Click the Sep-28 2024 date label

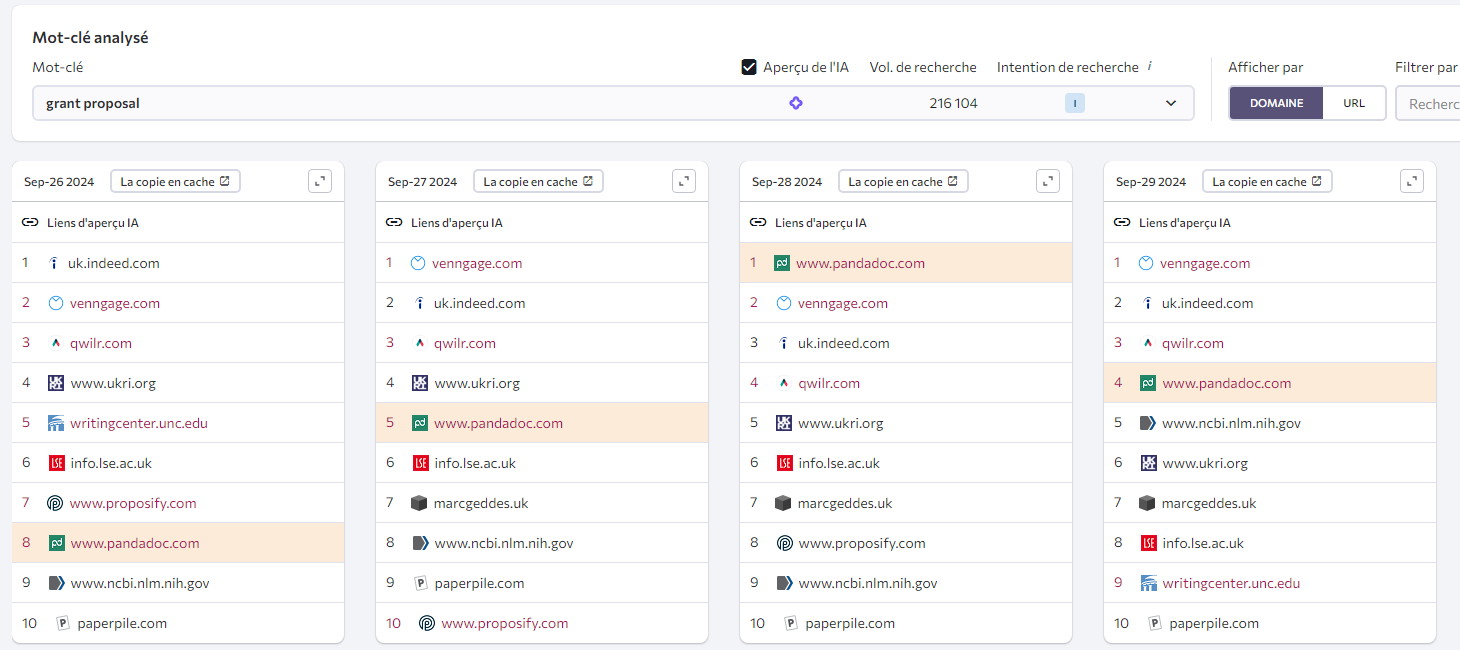[x=787, y=182]
